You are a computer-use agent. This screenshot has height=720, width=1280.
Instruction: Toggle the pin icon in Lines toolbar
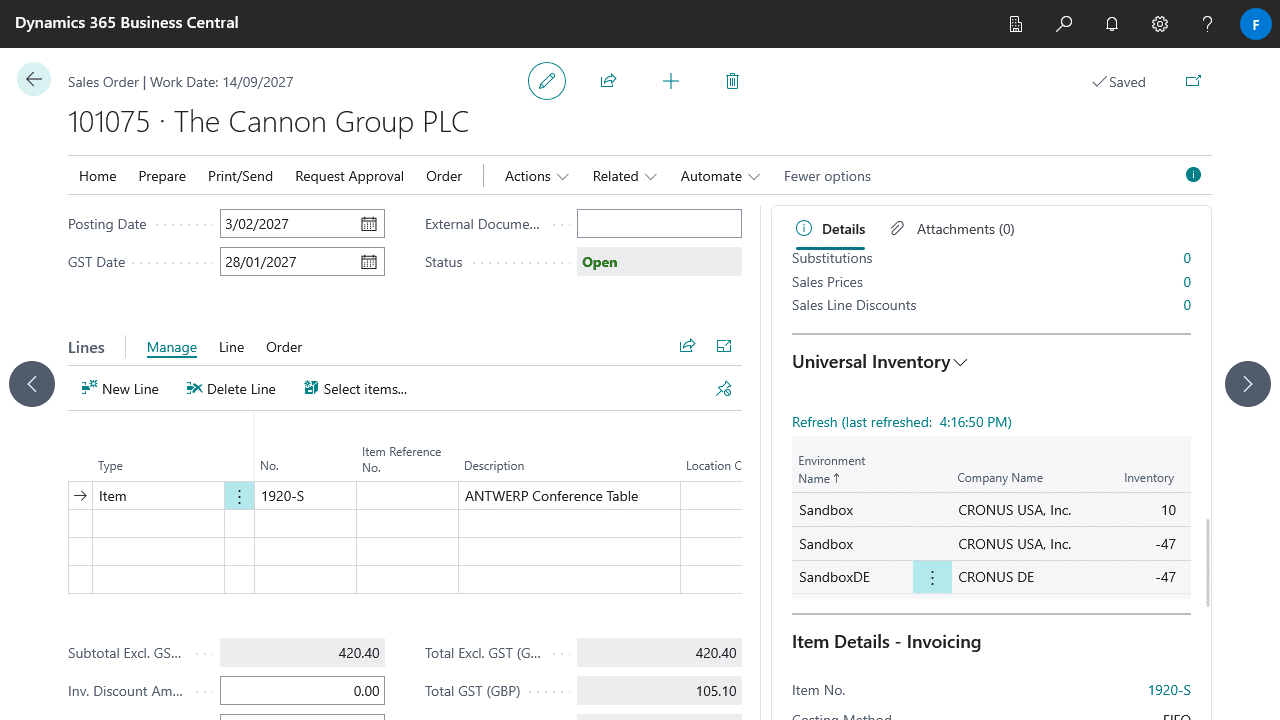click(724, 389)
